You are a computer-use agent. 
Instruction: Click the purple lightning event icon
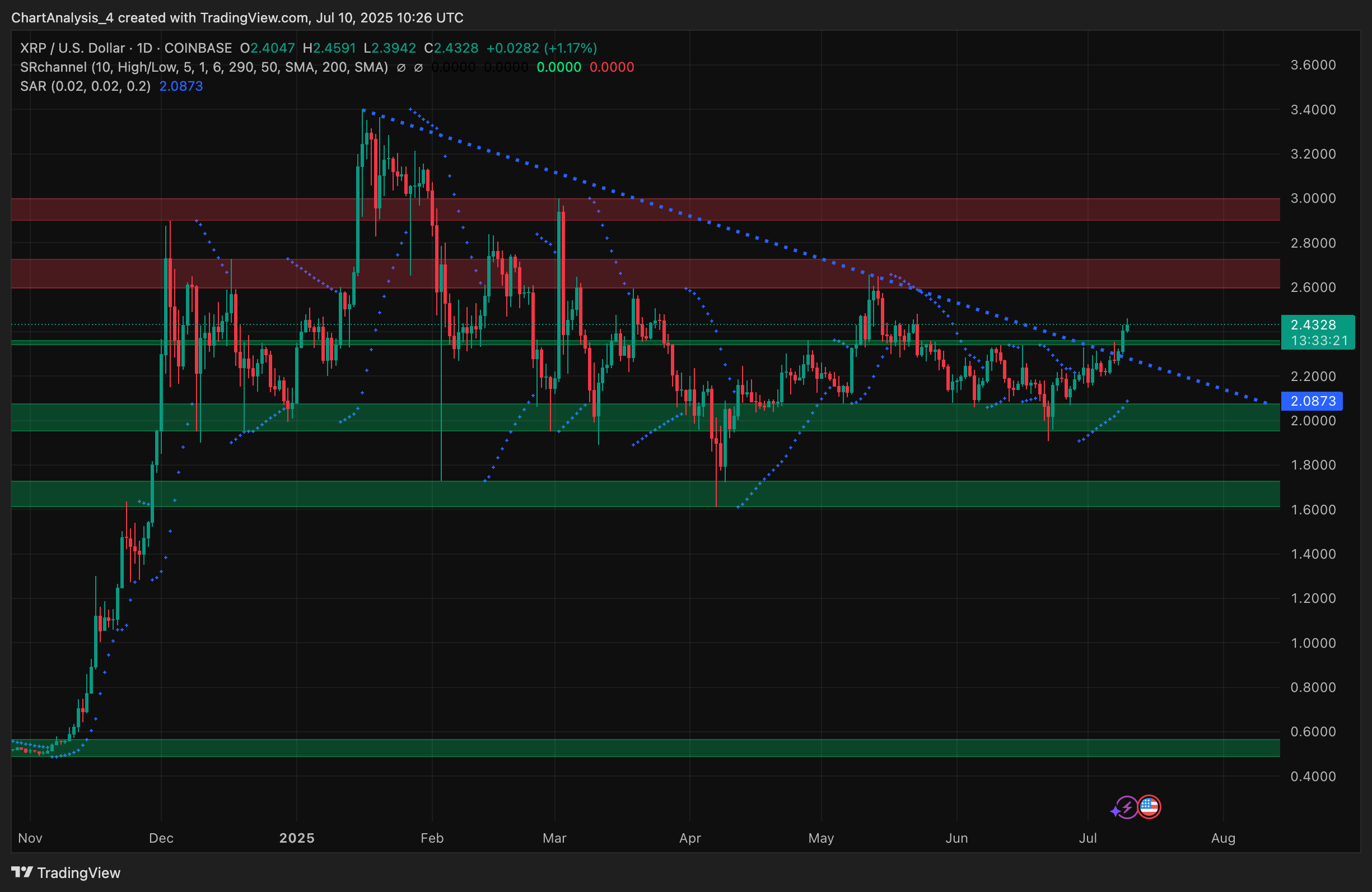pos(1126,807)
